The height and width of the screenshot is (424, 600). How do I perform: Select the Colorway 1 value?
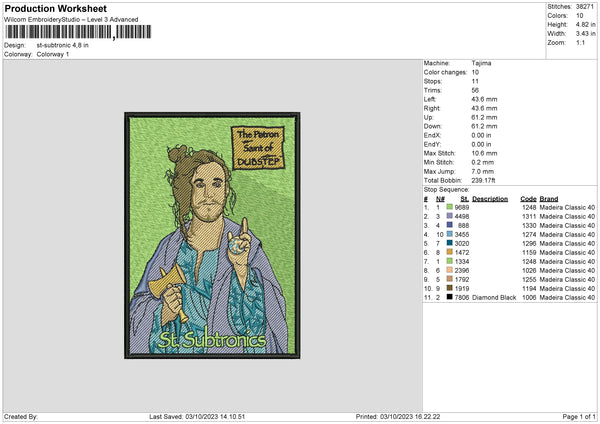click(53, 54)
